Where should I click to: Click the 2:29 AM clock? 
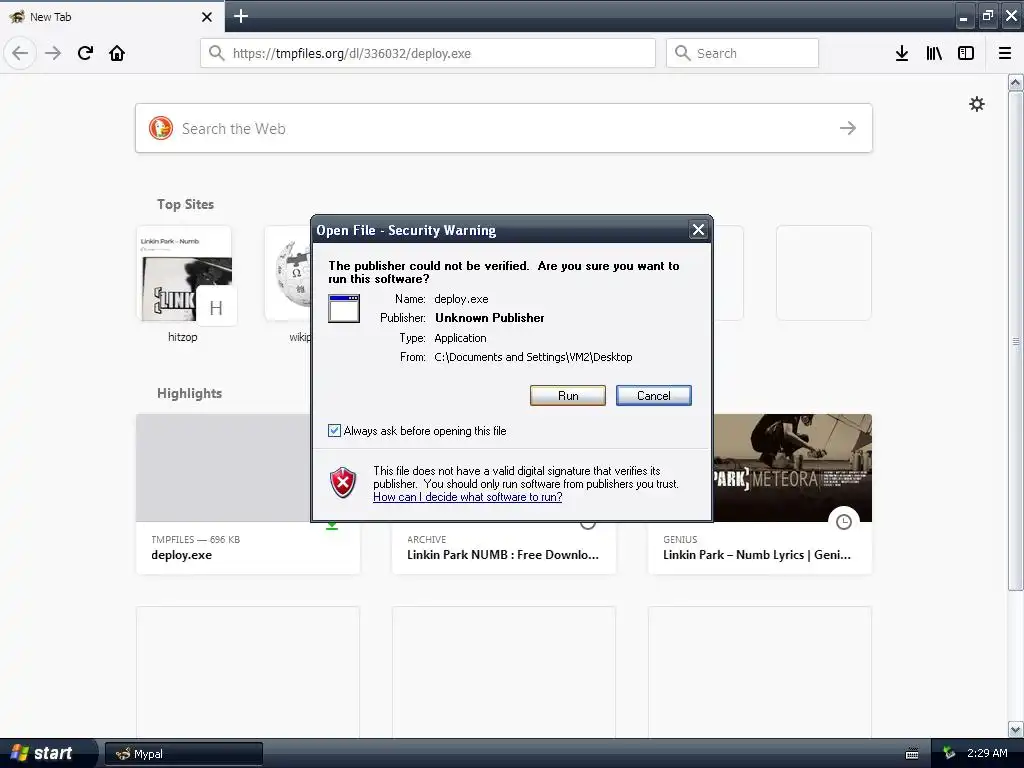[987, 753]
